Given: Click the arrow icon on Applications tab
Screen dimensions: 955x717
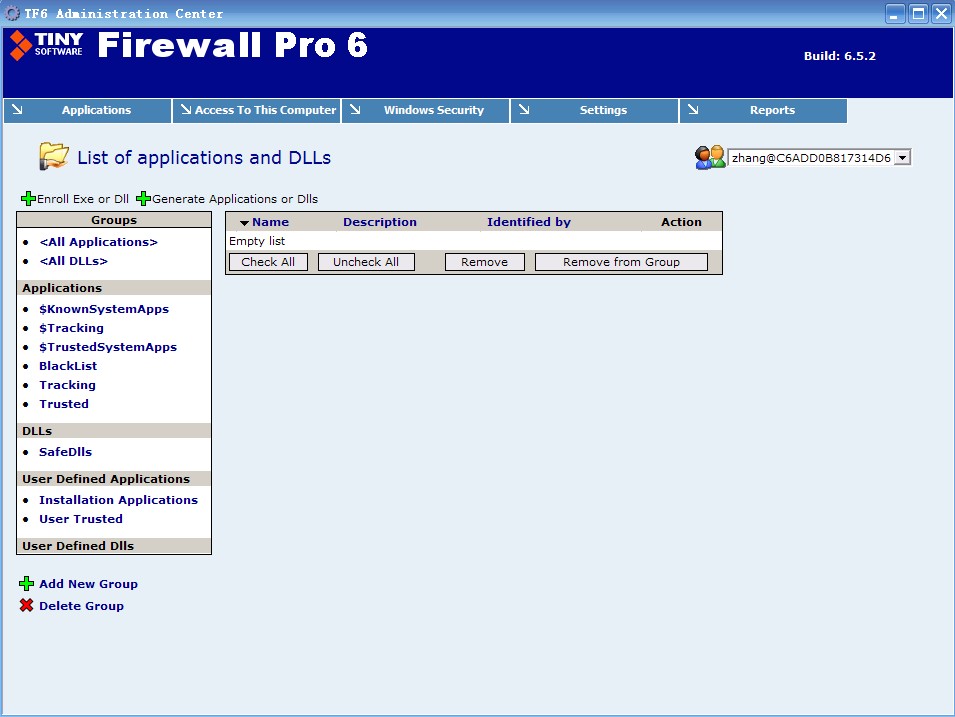Looking at the screenshot, I should coord(18,110).
